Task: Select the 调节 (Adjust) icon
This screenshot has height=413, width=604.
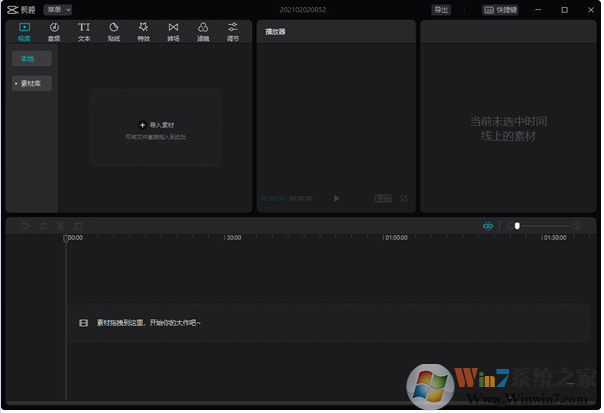Action: (x=233, y=31)
